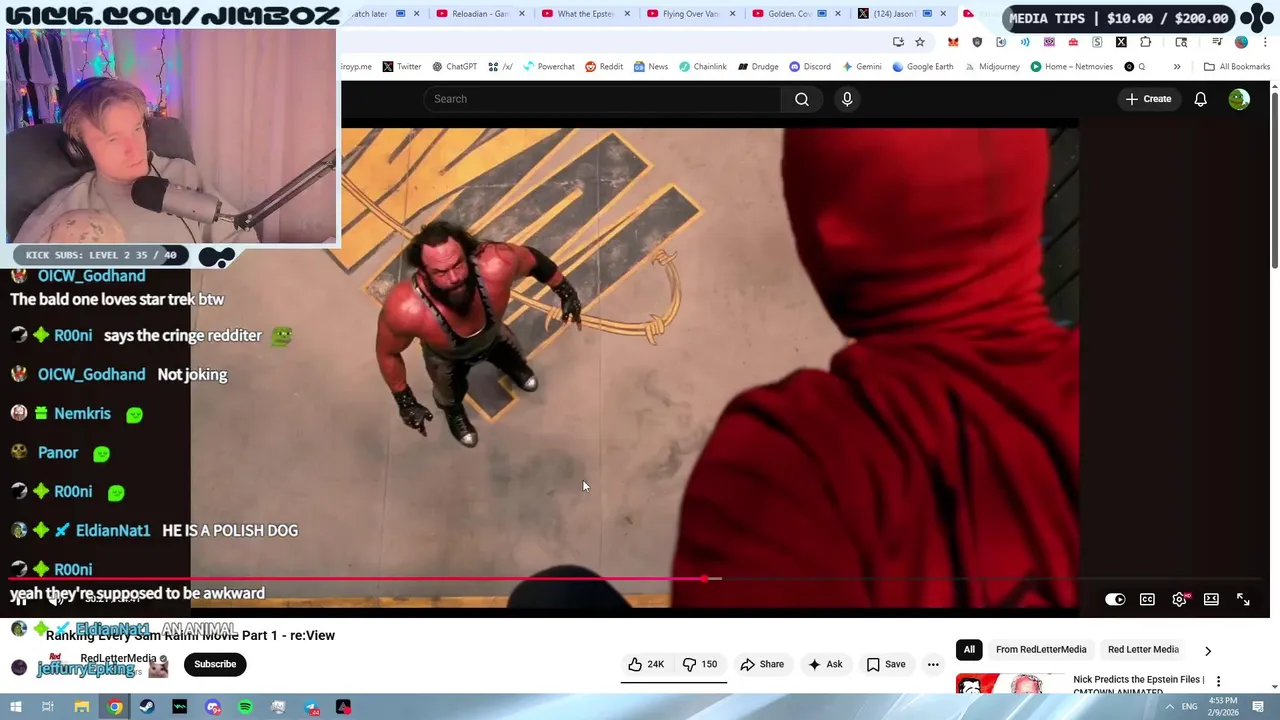The image size is (1280, 720).
Task: Click the MetaMask fox extension icon
Action: 953,42
